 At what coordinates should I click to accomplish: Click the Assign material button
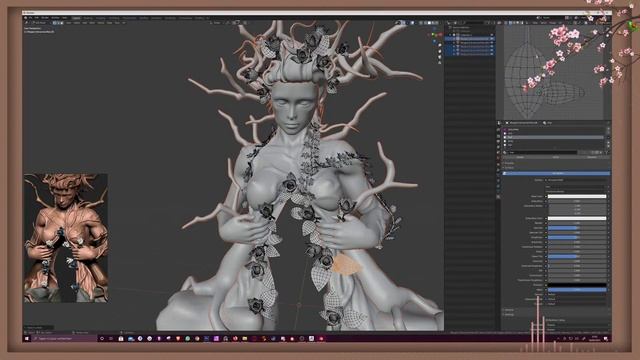click(x=520, y=157)
